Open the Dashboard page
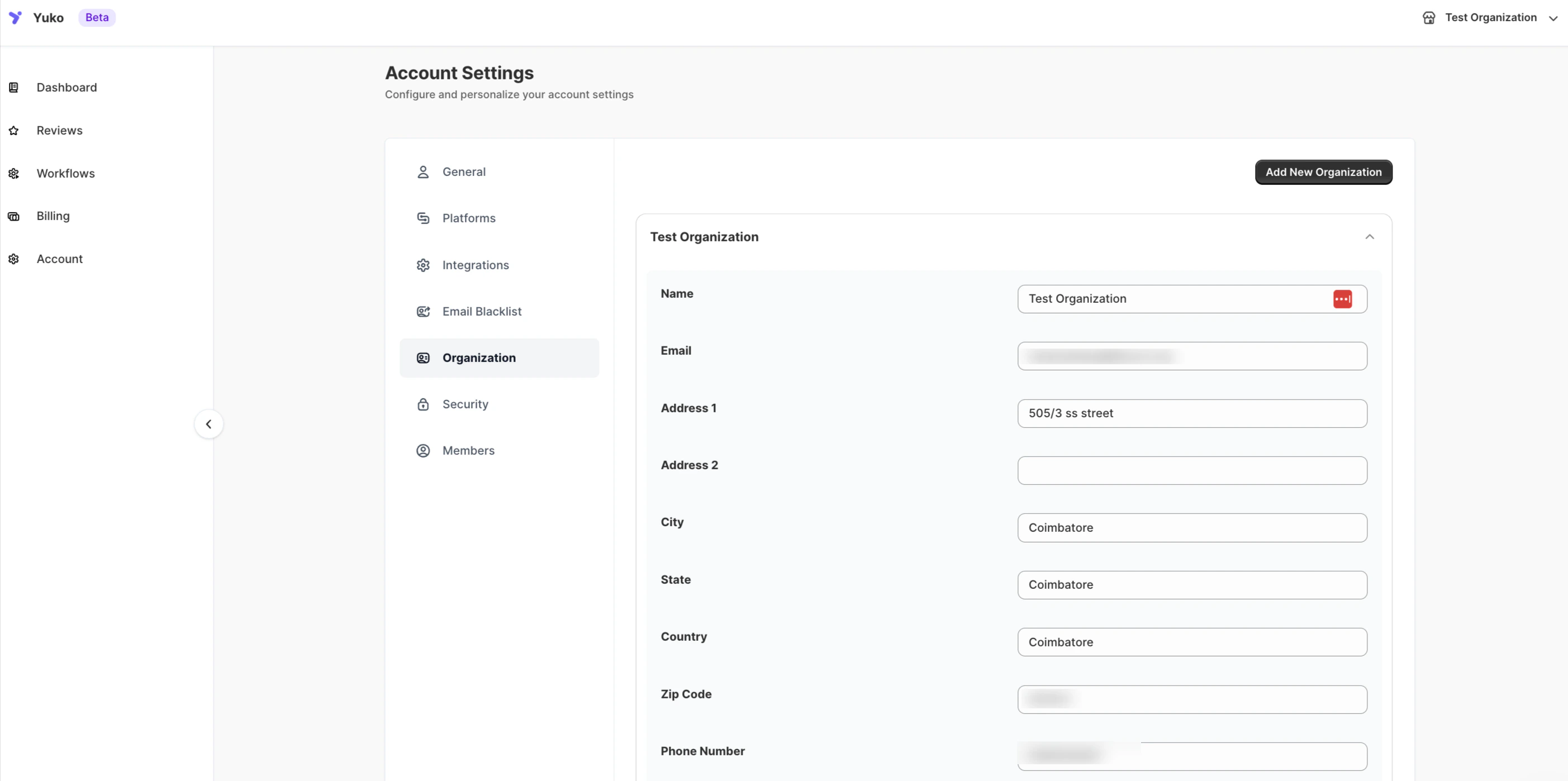1568x781 pixels. pyautogui.click(x=66, y=88)
